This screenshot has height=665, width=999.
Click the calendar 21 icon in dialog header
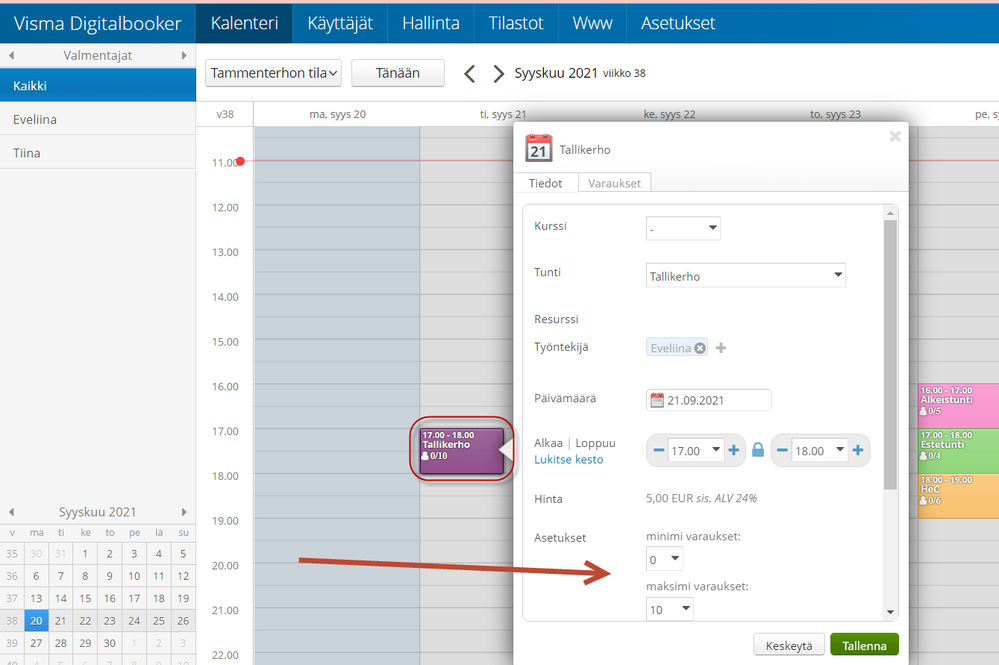coord(538,148)
